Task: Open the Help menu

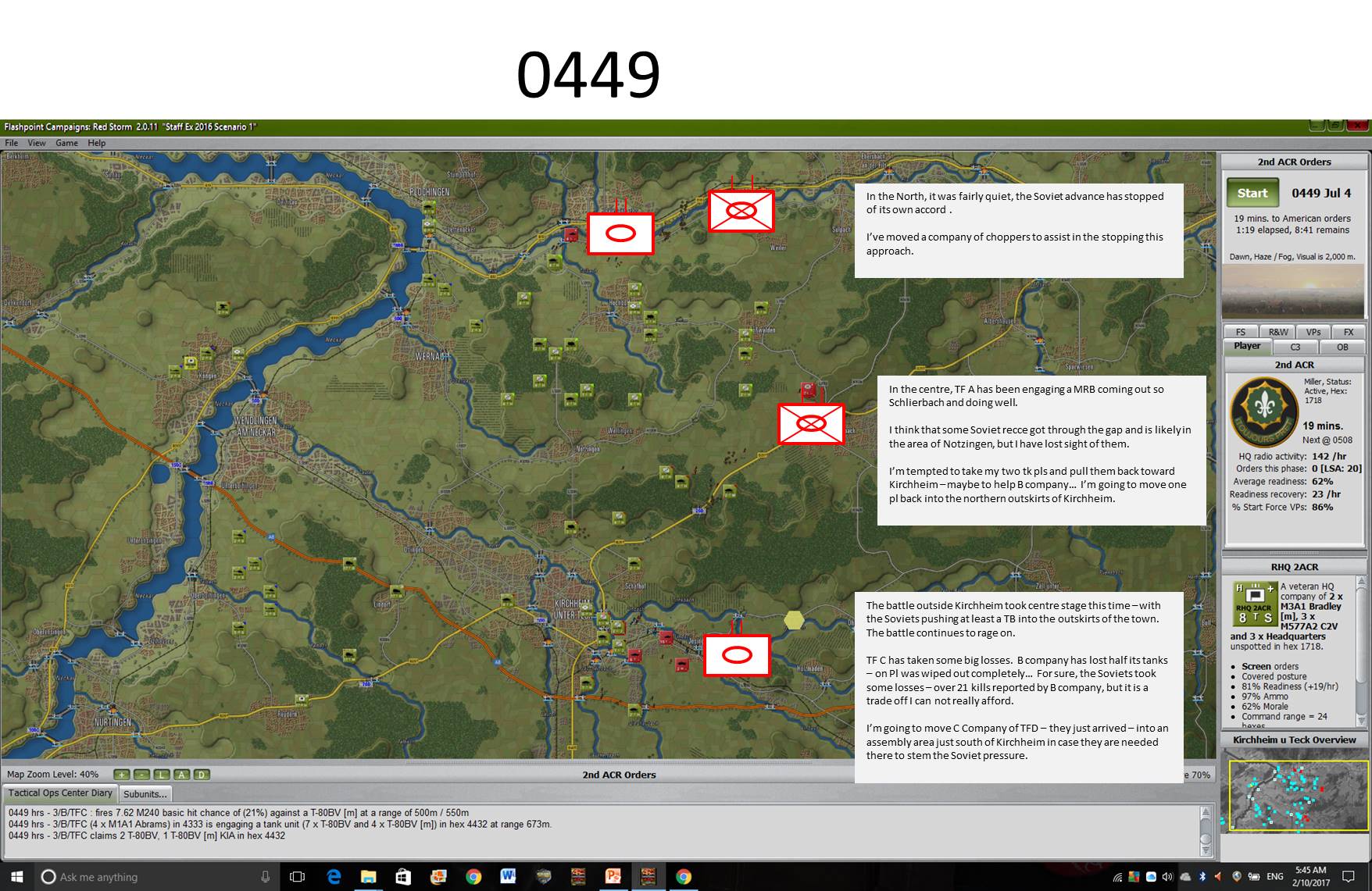Action: (97, 143)
